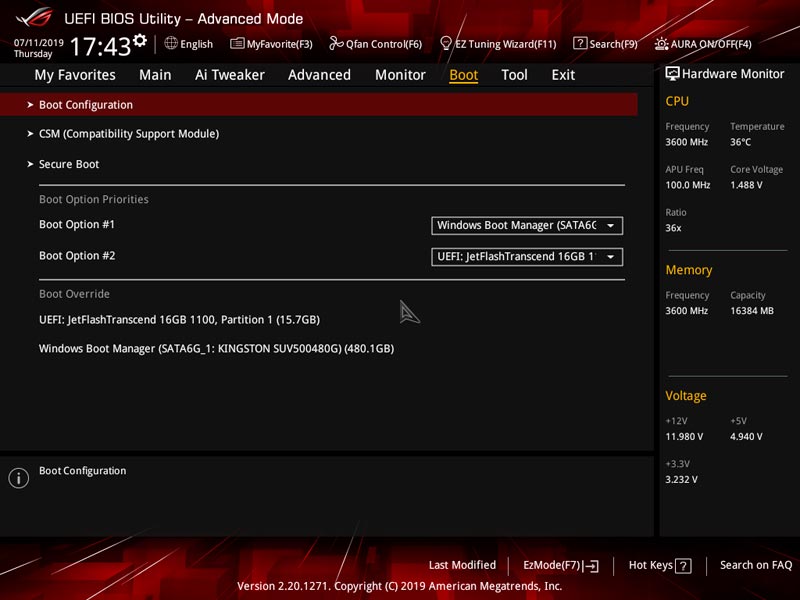The image size is (800, 600).
Task: Click Ratio value 36x
Action: pyautogui.click(x=673, y=228)
